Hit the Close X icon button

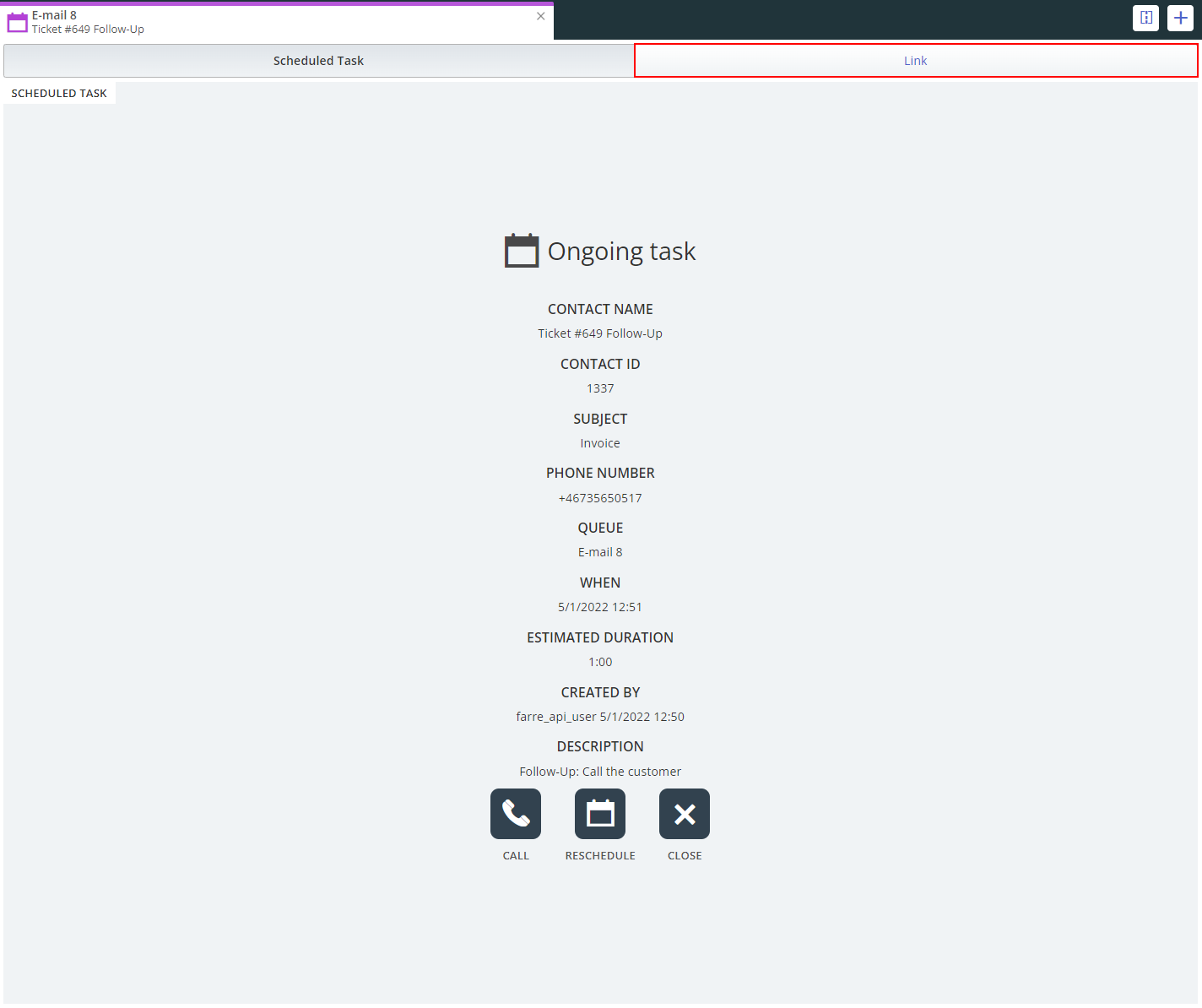685,814
